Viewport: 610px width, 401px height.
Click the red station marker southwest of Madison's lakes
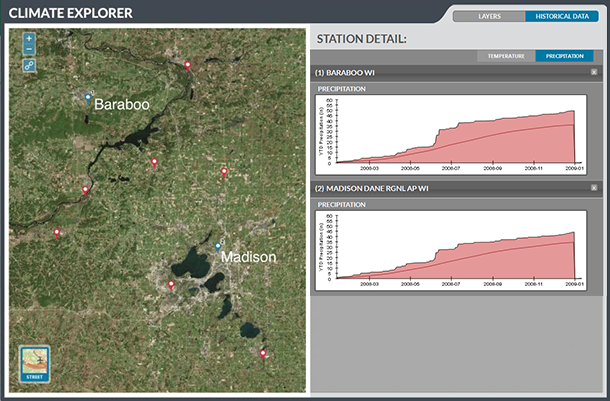tap(171, 285)
